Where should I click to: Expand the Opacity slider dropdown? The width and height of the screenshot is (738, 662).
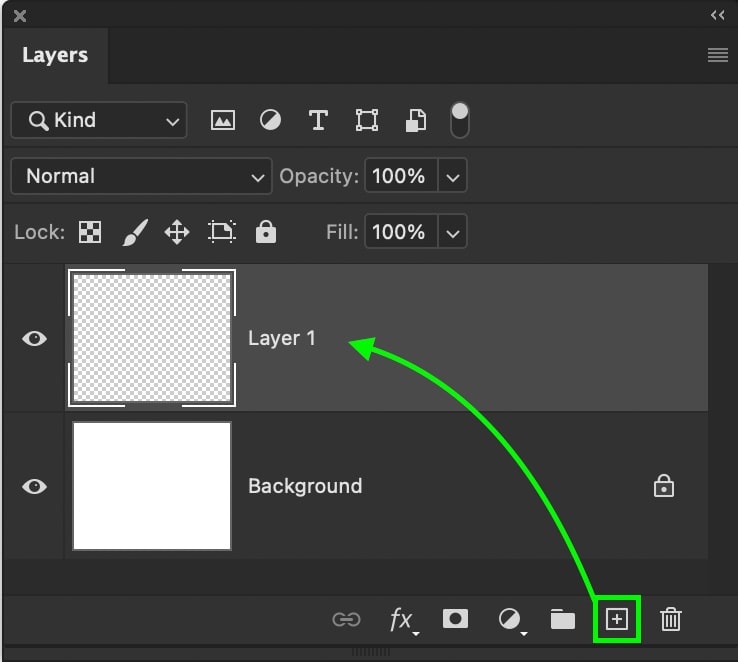pyautogui.click(x=453, y=177)
